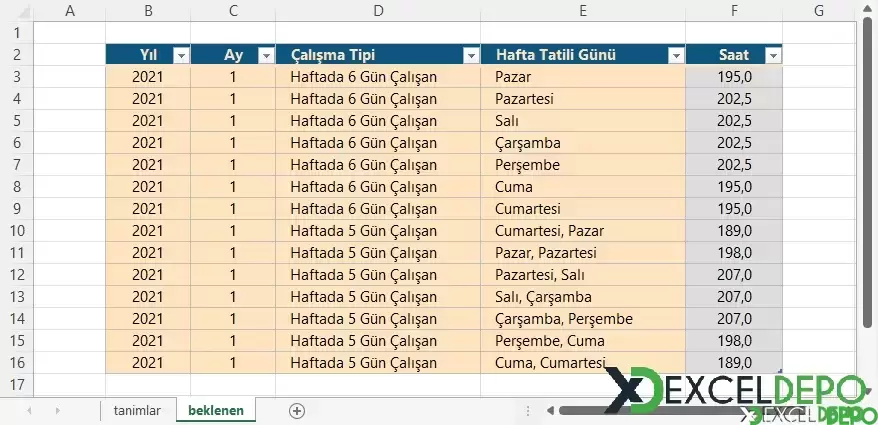Select row 10 header

coord(17,231)
